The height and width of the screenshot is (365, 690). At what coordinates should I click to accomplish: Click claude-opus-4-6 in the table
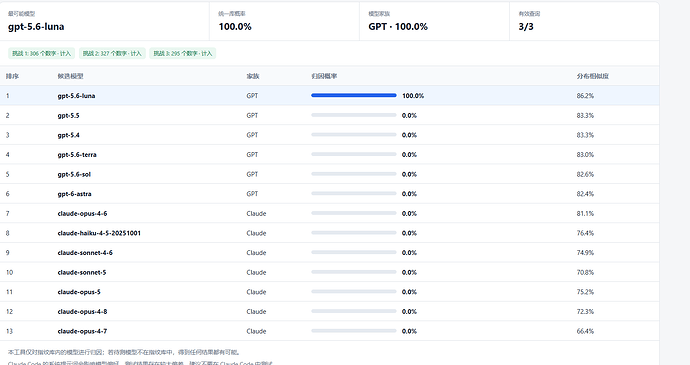click(x=82, y=214)
